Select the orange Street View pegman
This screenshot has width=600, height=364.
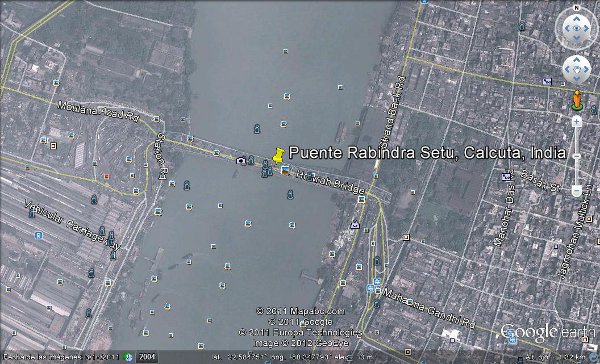click(x=577, y=101)
